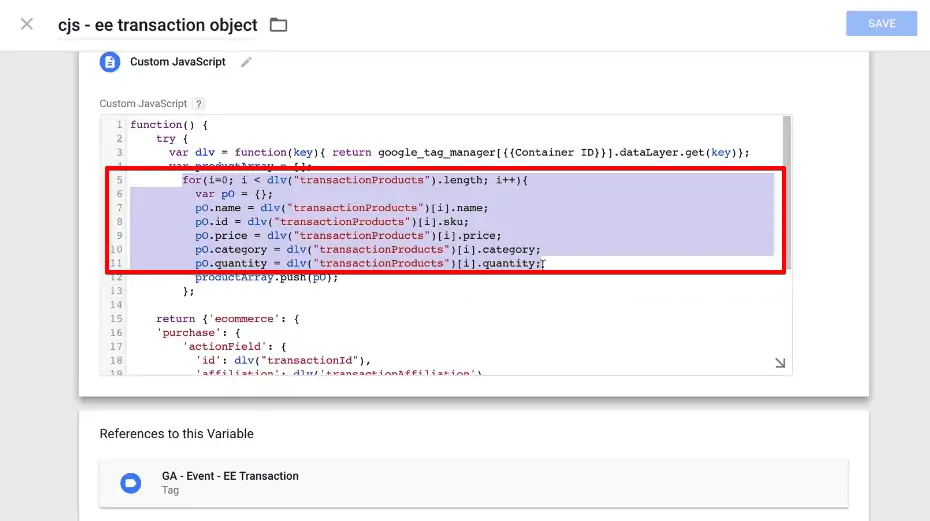Image resolution: width=930 pixels, height=521 pixels.
Task: Click the 'p0.price' assignment line
Action: [348, 236]
